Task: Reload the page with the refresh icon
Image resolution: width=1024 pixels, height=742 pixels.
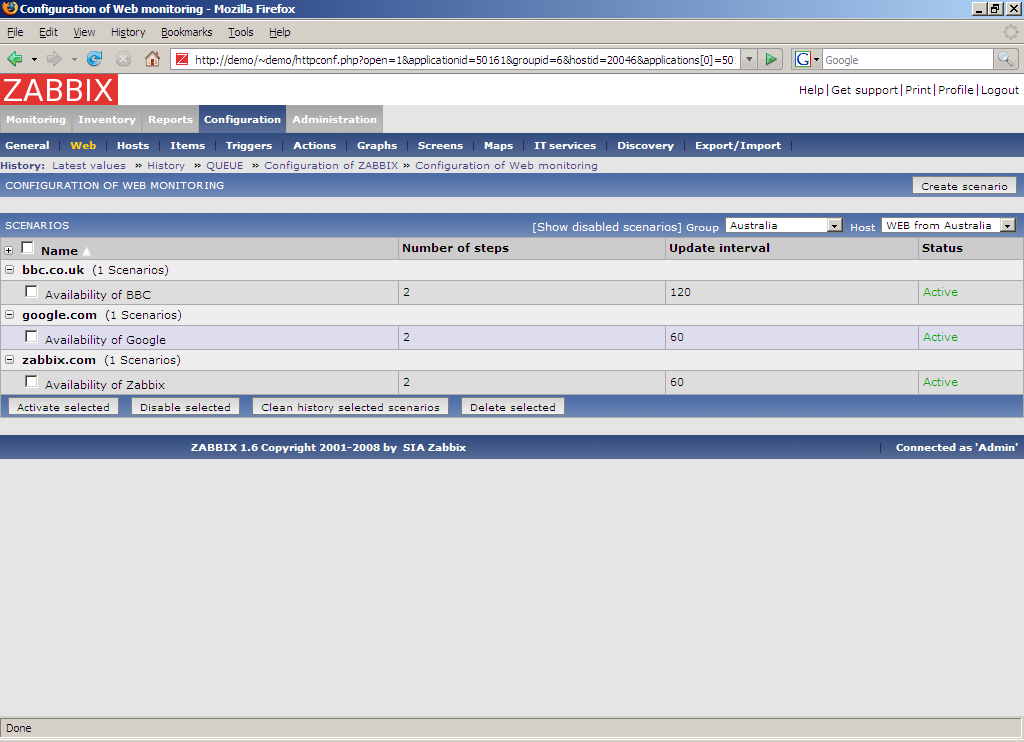Action: pos(95,59)
